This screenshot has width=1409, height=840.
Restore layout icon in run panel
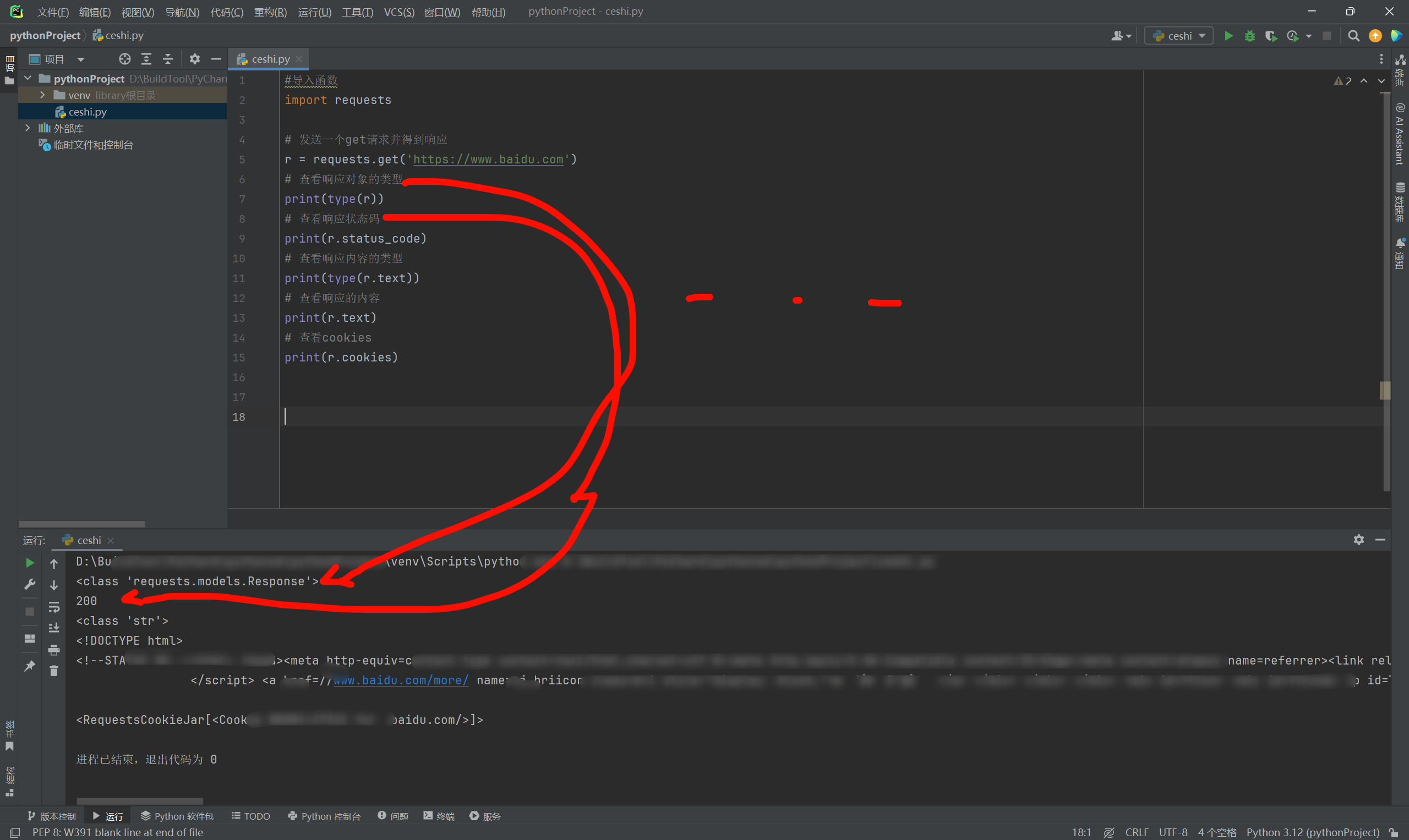click(x=30, y=639)
